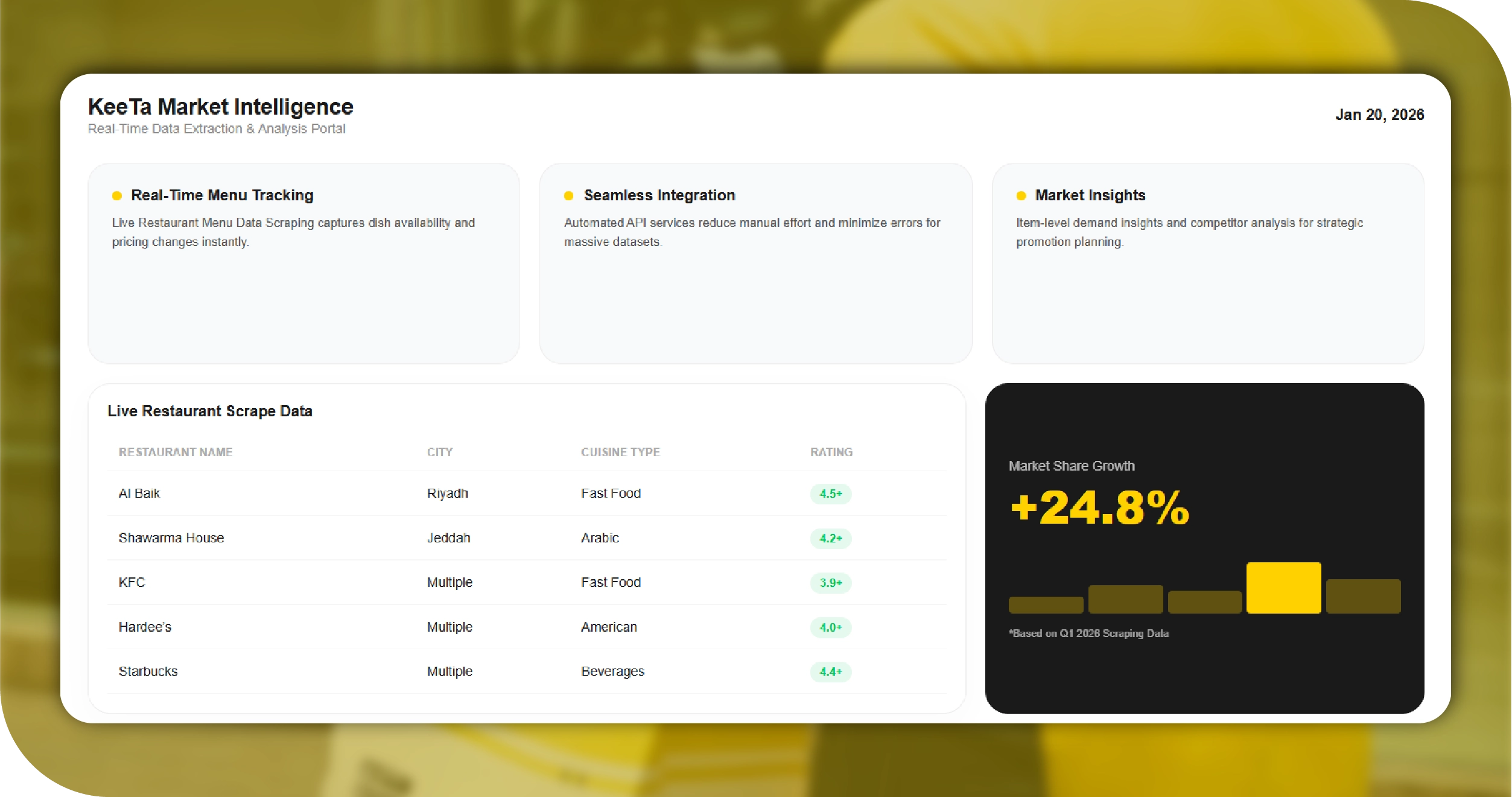The height and width of the screenshot is (797, 1512).
Task: Open the Shawarma House restaurant entry
Action: [x=171, y=538]
